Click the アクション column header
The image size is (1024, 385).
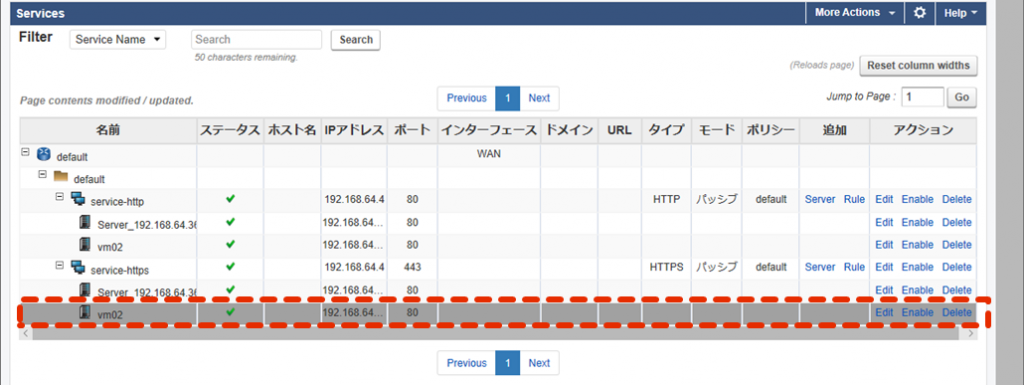(x=923, y=130)
